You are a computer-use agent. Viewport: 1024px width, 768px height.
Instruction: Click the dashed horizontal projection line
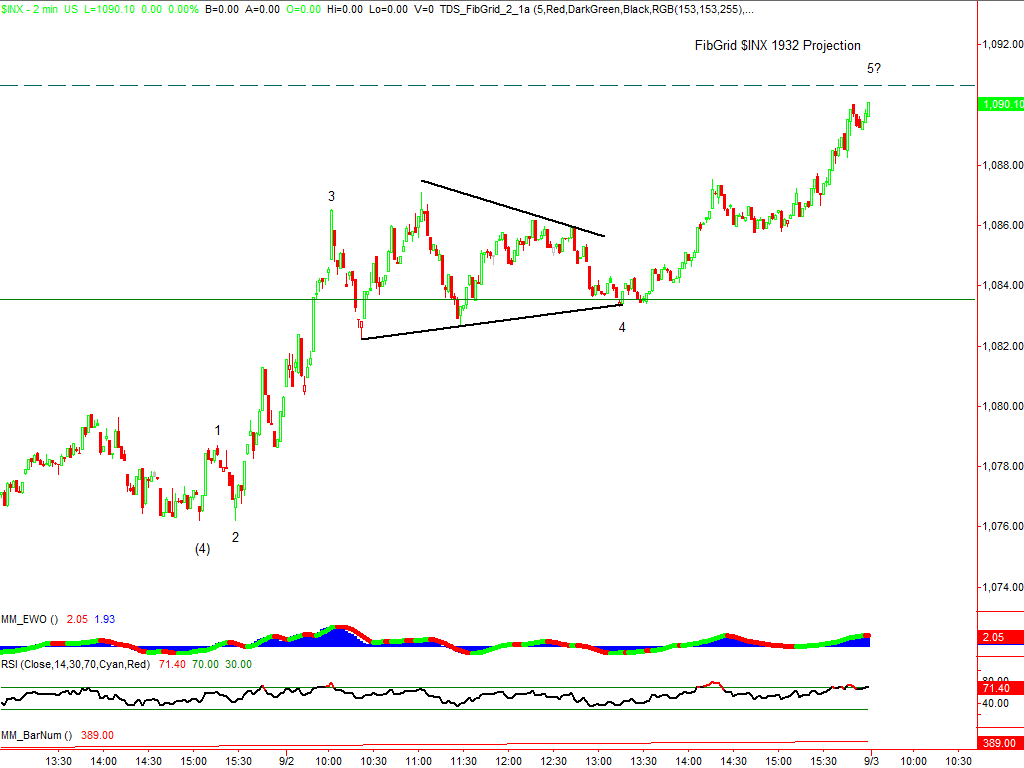pyautogui.click(x=500, y=86)
